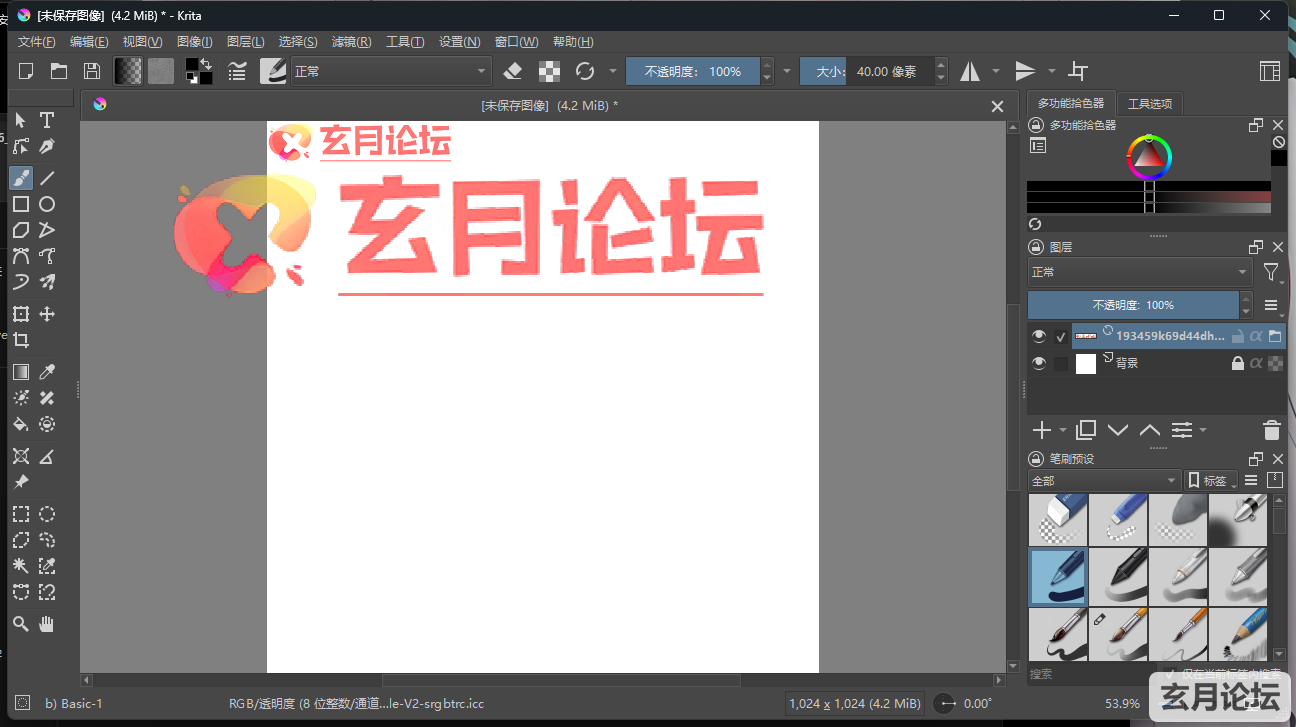Select the eraser brush preset thumbnail

(x=1058, y=520)
